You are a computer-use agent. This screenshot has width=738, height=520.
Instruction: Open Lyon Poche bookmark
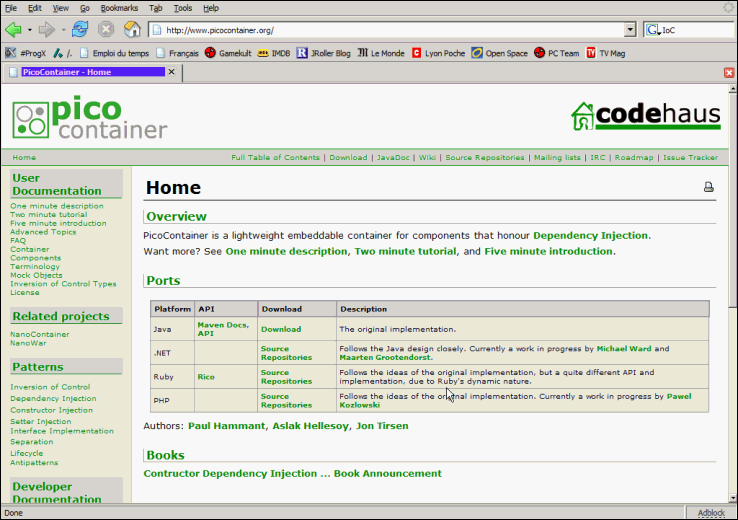pyautogui.click(x=438, y=53)
